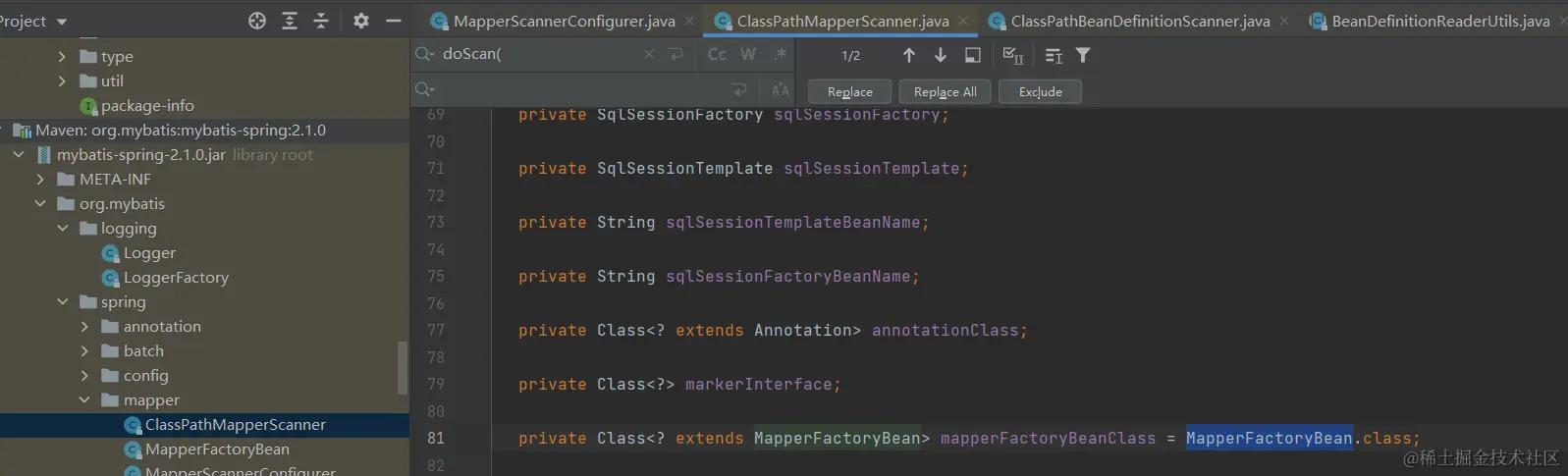
Task: Open search results in Find window
Action: 973,55
